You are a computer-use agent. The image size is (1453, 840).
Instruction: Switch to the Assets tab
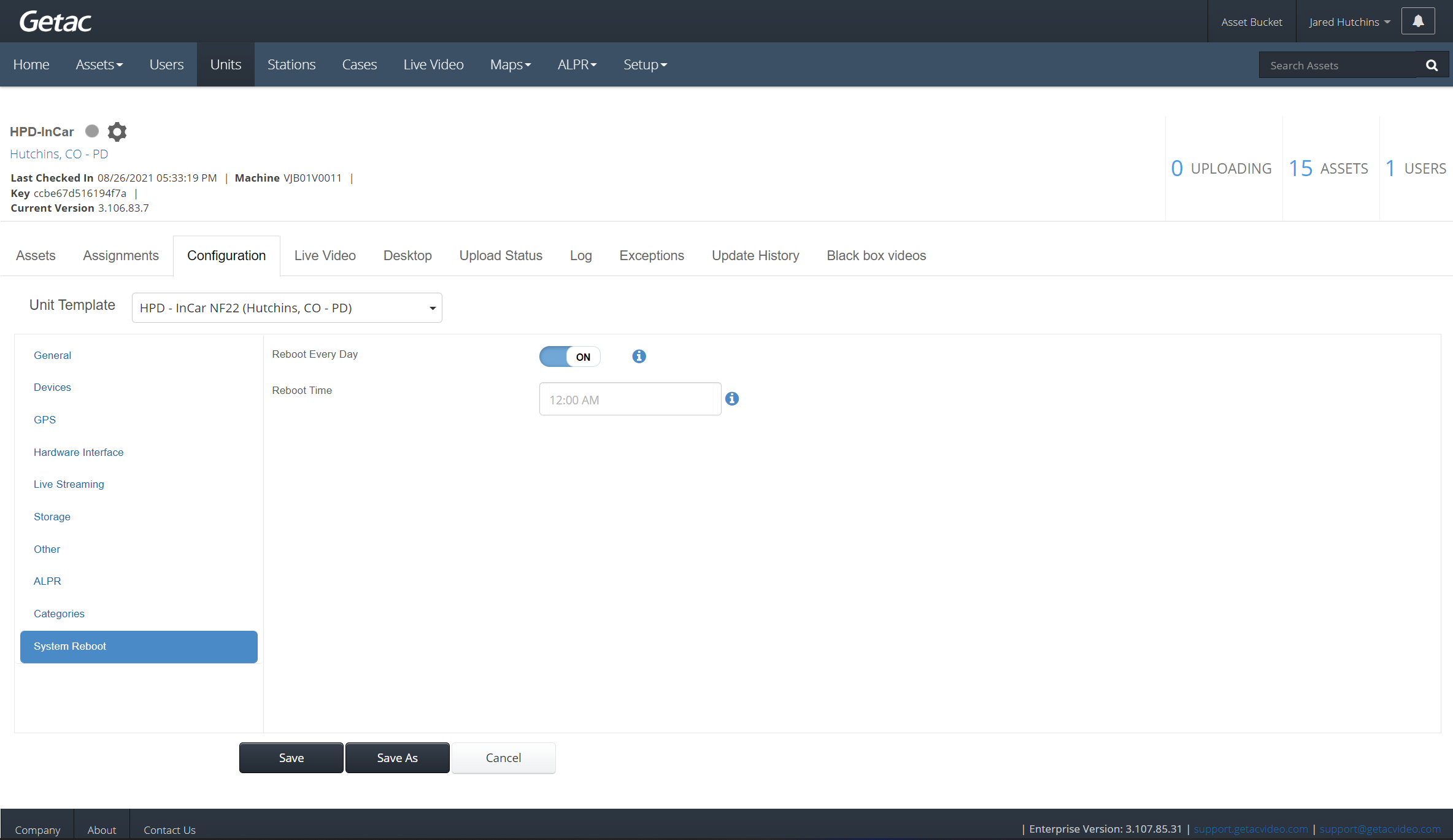pos(36,255)
